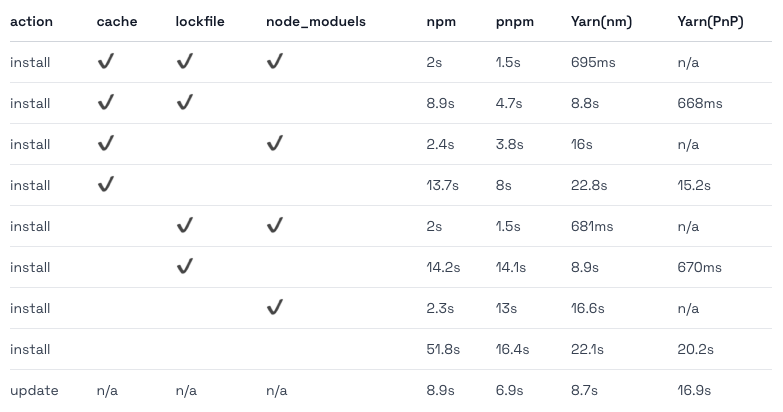Click the Yarn(PnP) column header
Image resolution: width=783 pixels, height=412 pixels.
click(710, 21)
